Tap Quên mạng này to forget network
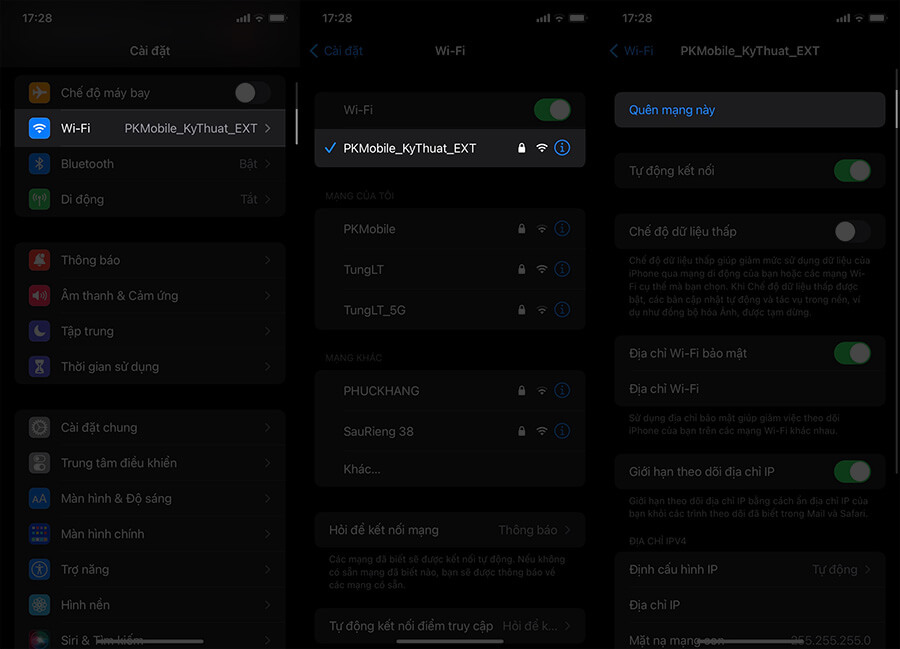 [x=672, y=110]
